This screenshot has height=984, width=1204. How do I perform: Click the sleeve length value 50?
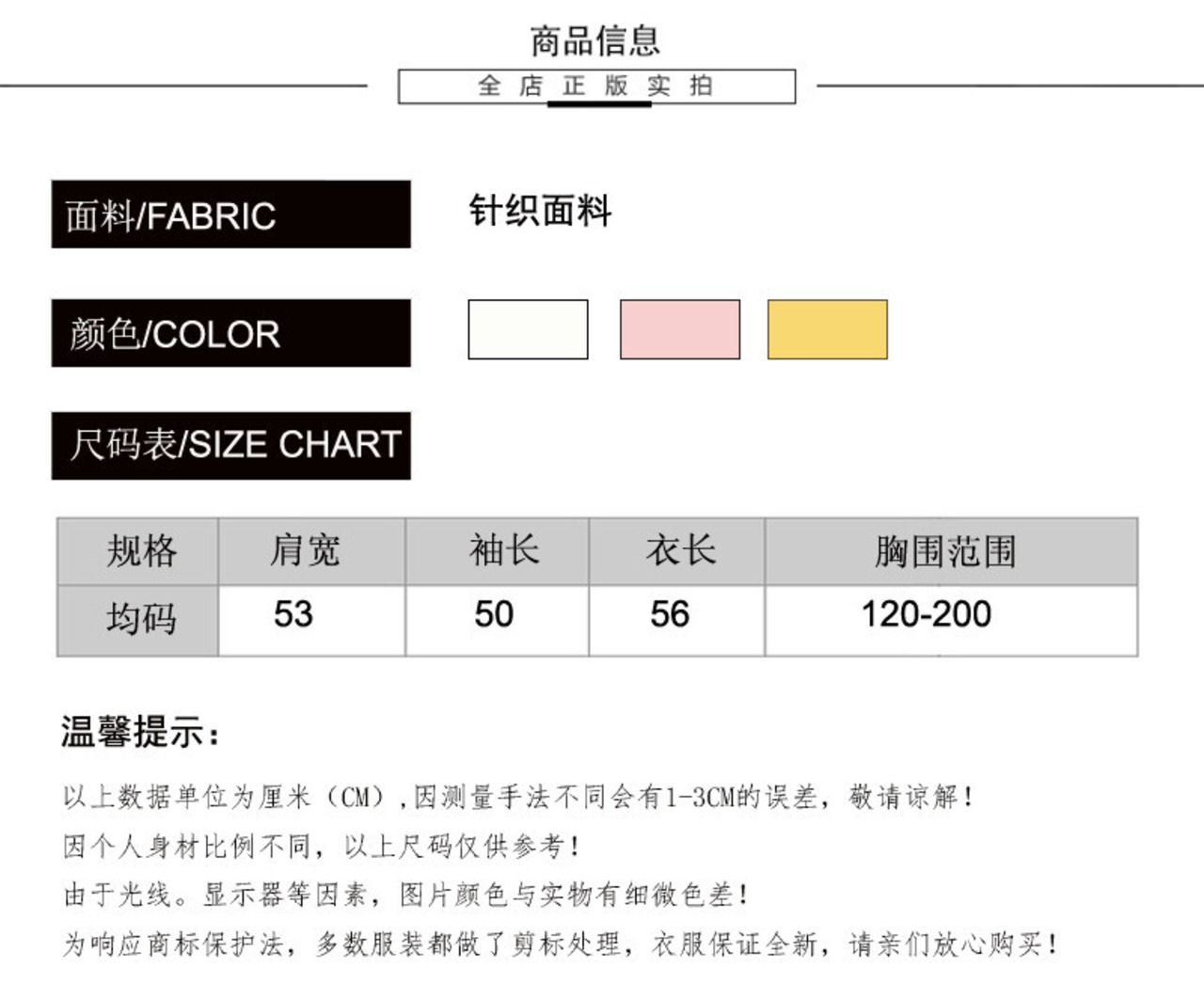pyautogui.click(x=494, y=615)
